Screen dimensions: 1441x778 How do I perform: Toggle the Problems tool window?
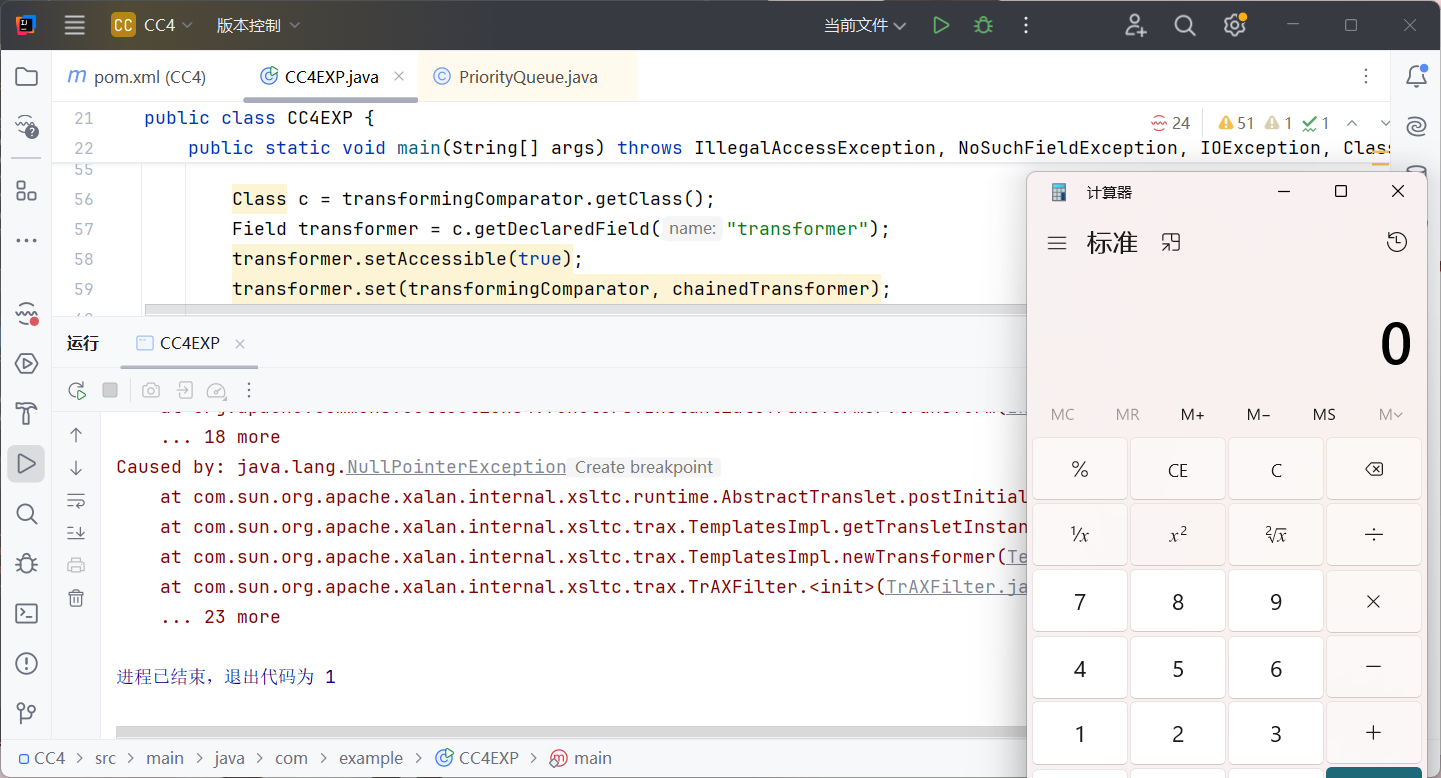tap(27, 664)
